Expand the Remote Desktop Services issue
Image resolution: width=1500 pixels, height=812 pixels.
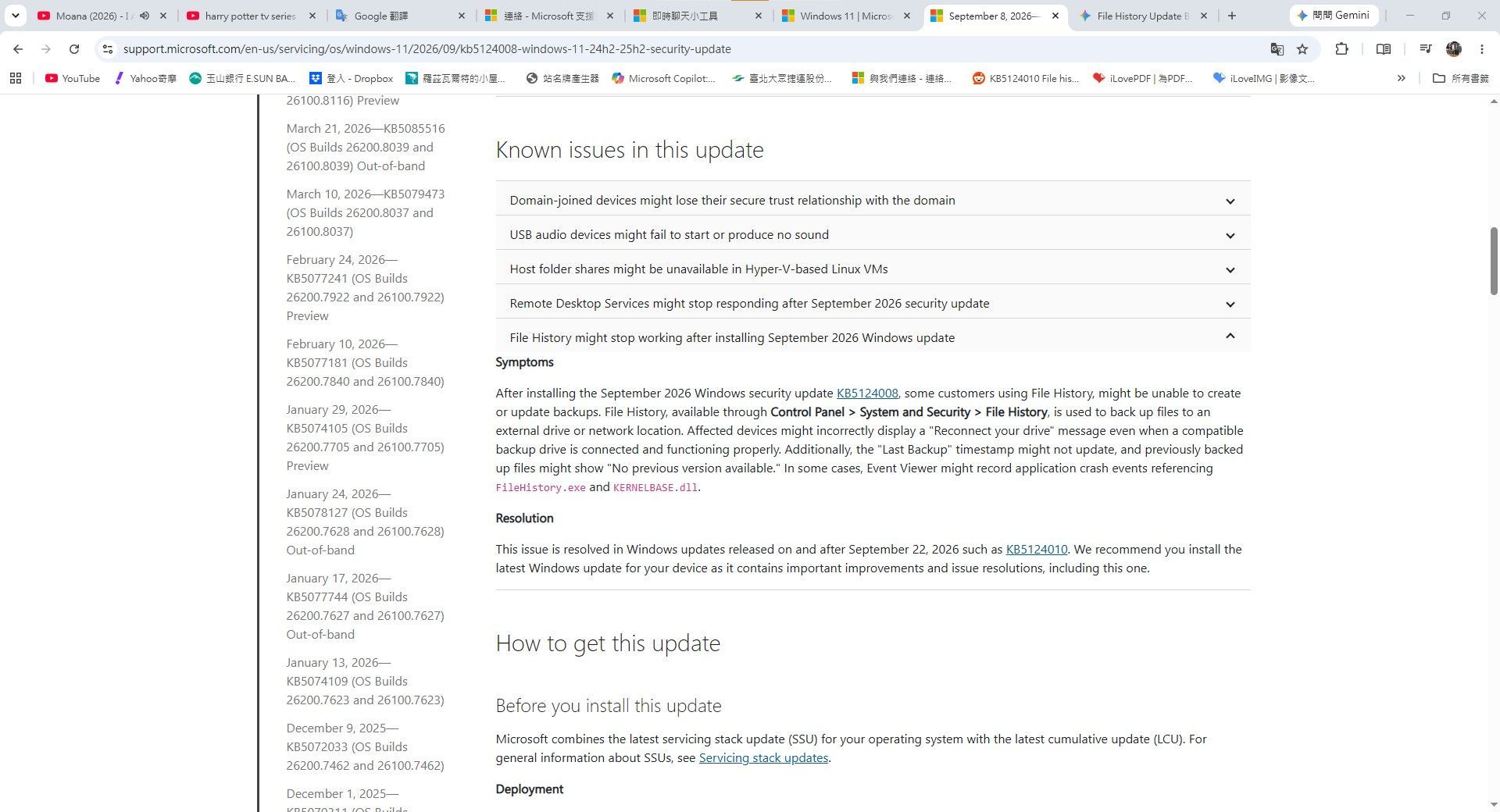click(x=873, y=304)
